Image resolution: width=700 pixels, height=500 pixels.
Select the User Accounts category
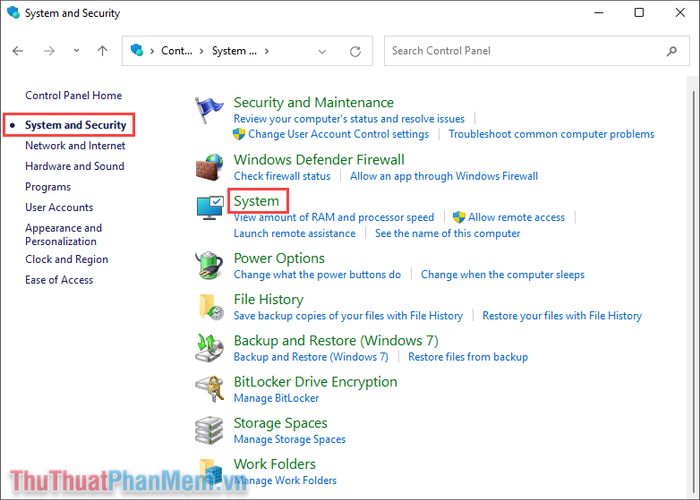coord(59,207)
